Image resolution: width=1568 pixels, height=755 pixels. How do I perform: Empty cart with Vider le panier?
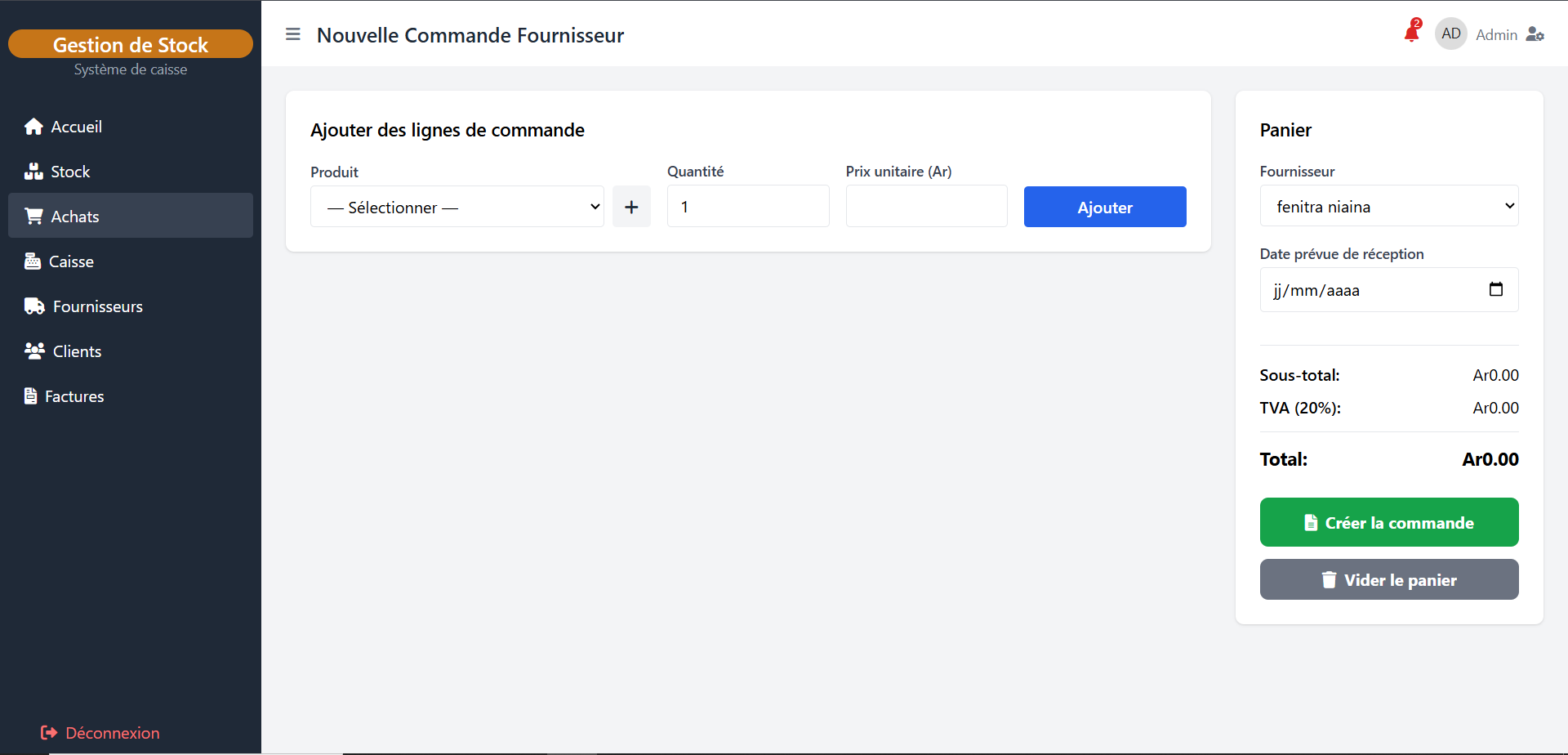click(1388, 579)
